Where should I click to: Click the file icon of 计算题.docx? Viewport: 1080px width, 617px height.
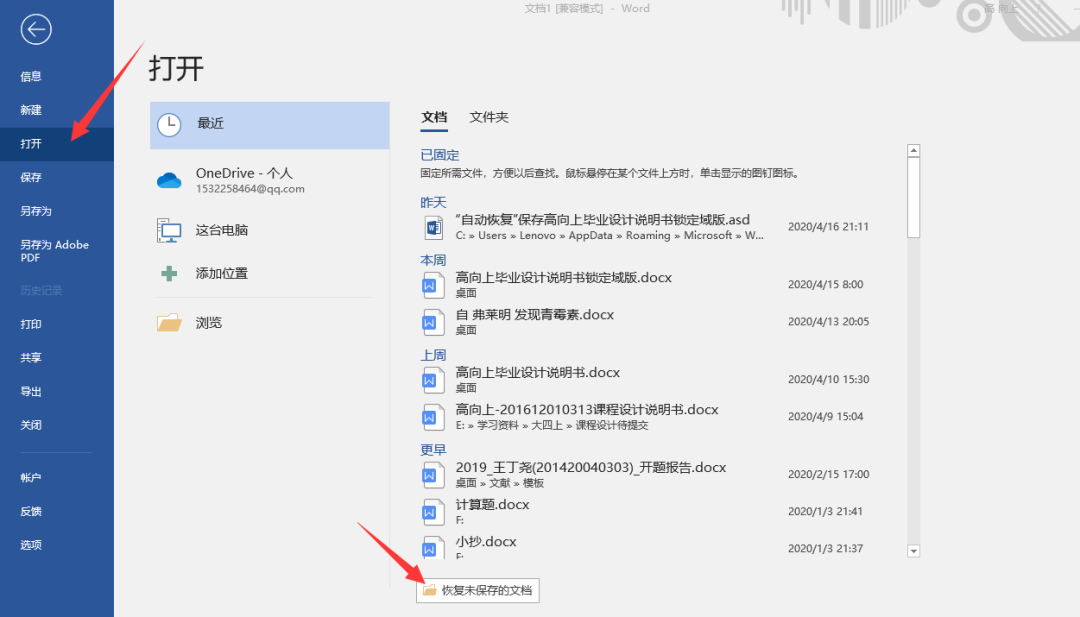pos(433,512)
